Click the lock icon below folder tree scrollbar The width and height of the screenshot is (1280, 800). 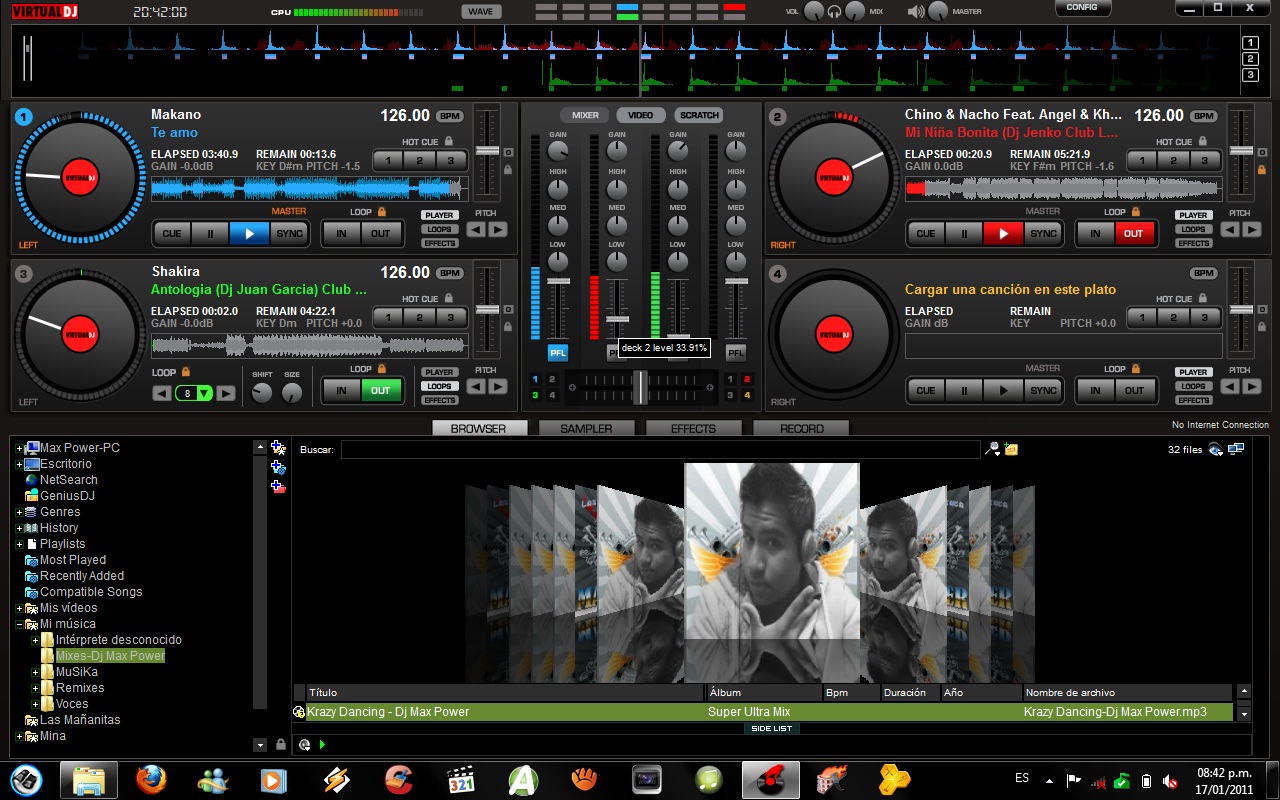[x=280, y=744]
